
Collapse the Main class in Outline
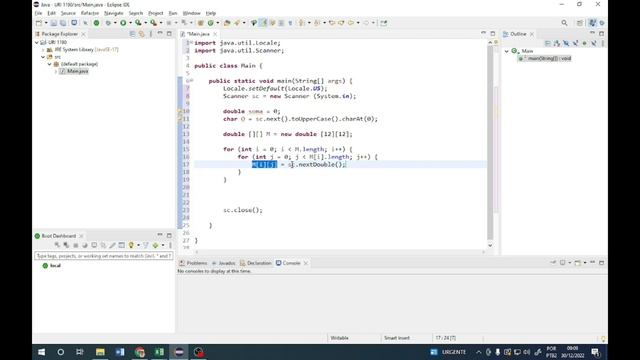click(507, 51)
